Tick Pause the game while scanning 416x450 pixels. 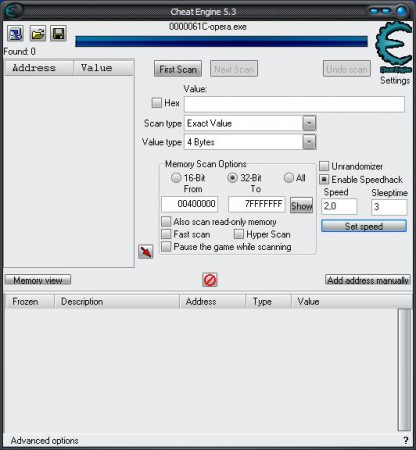[x=166, y=247]
